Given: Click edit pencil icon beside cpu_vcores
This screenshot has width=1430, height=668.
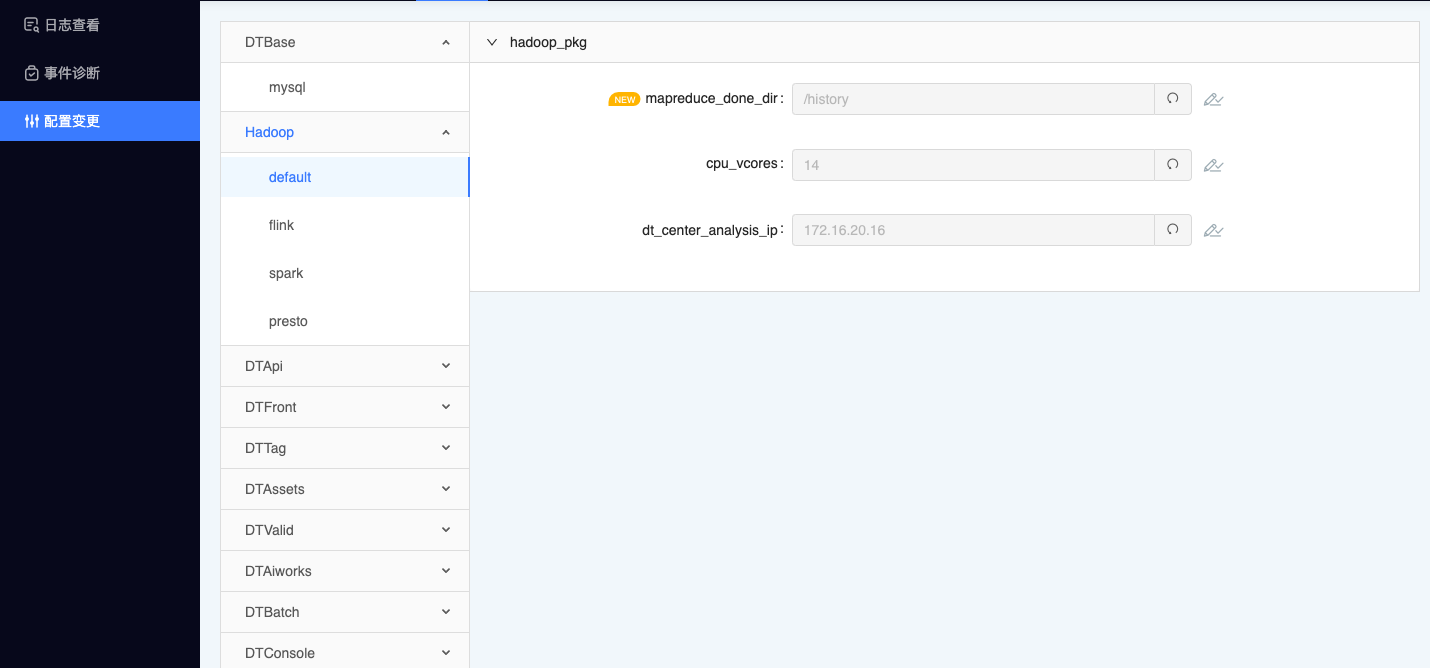Looking at the screenshot, I should [1213, 165].
